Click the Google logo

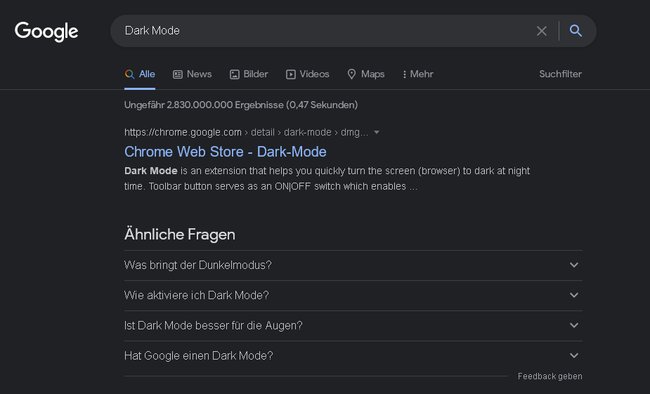(x=46, y=32)
